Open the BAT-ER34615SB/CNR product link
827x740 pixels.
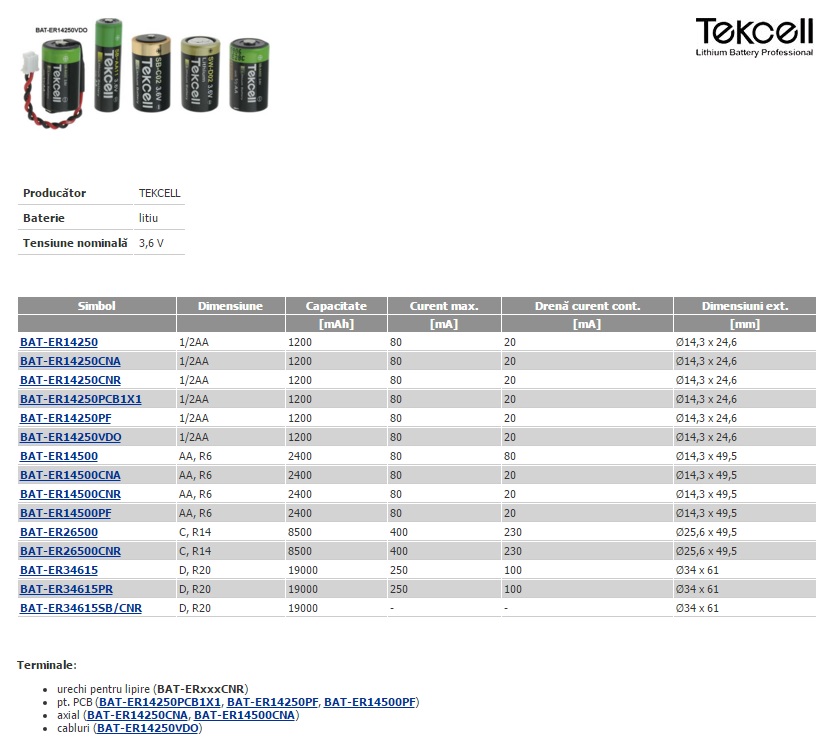[x=81, y=608]
